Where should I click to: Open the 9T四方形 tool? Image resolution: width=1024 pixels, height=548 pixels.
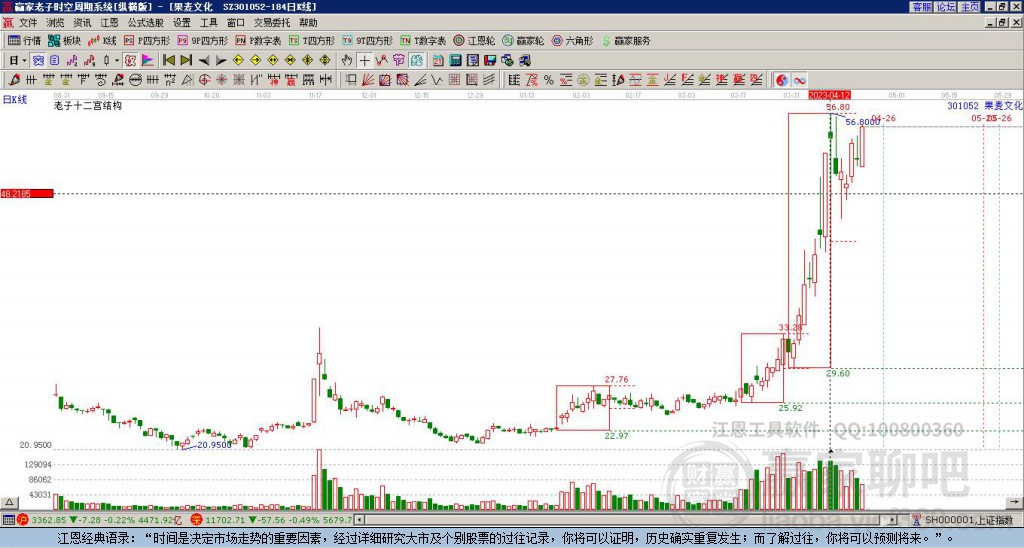(367, 40)
